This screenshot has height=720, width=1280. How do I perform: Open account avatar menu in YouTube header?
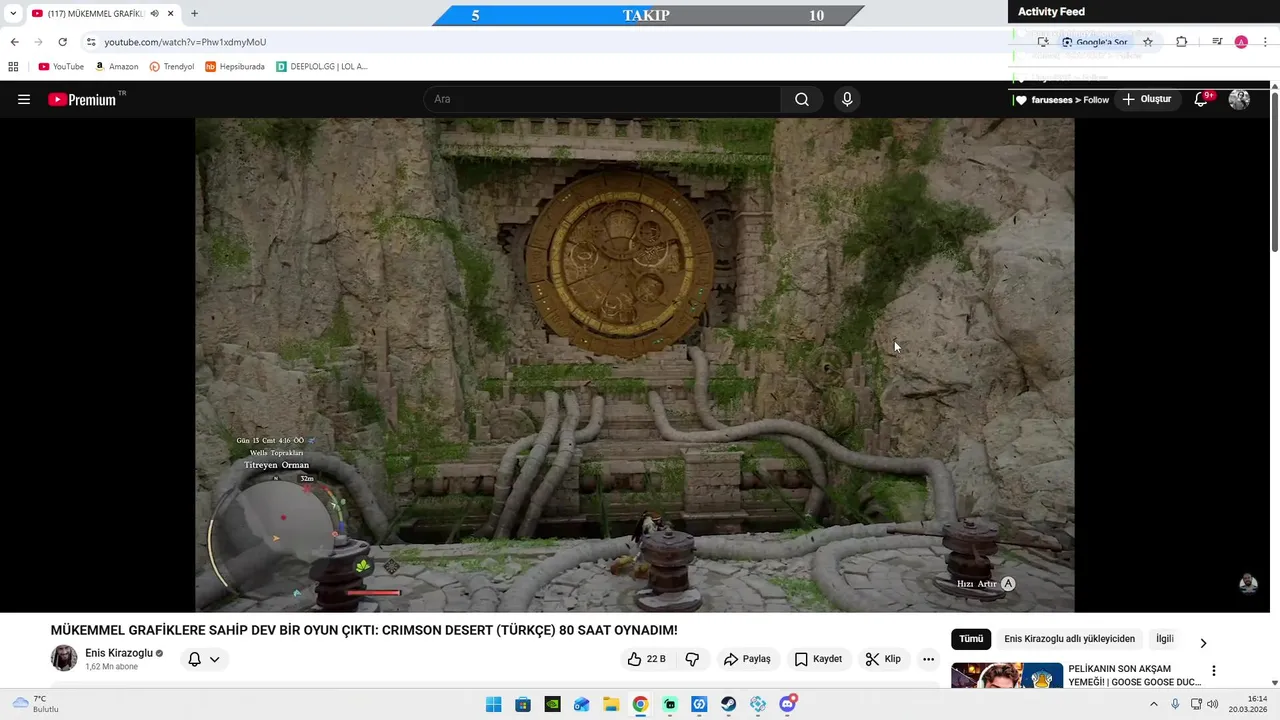[1239, 99]
